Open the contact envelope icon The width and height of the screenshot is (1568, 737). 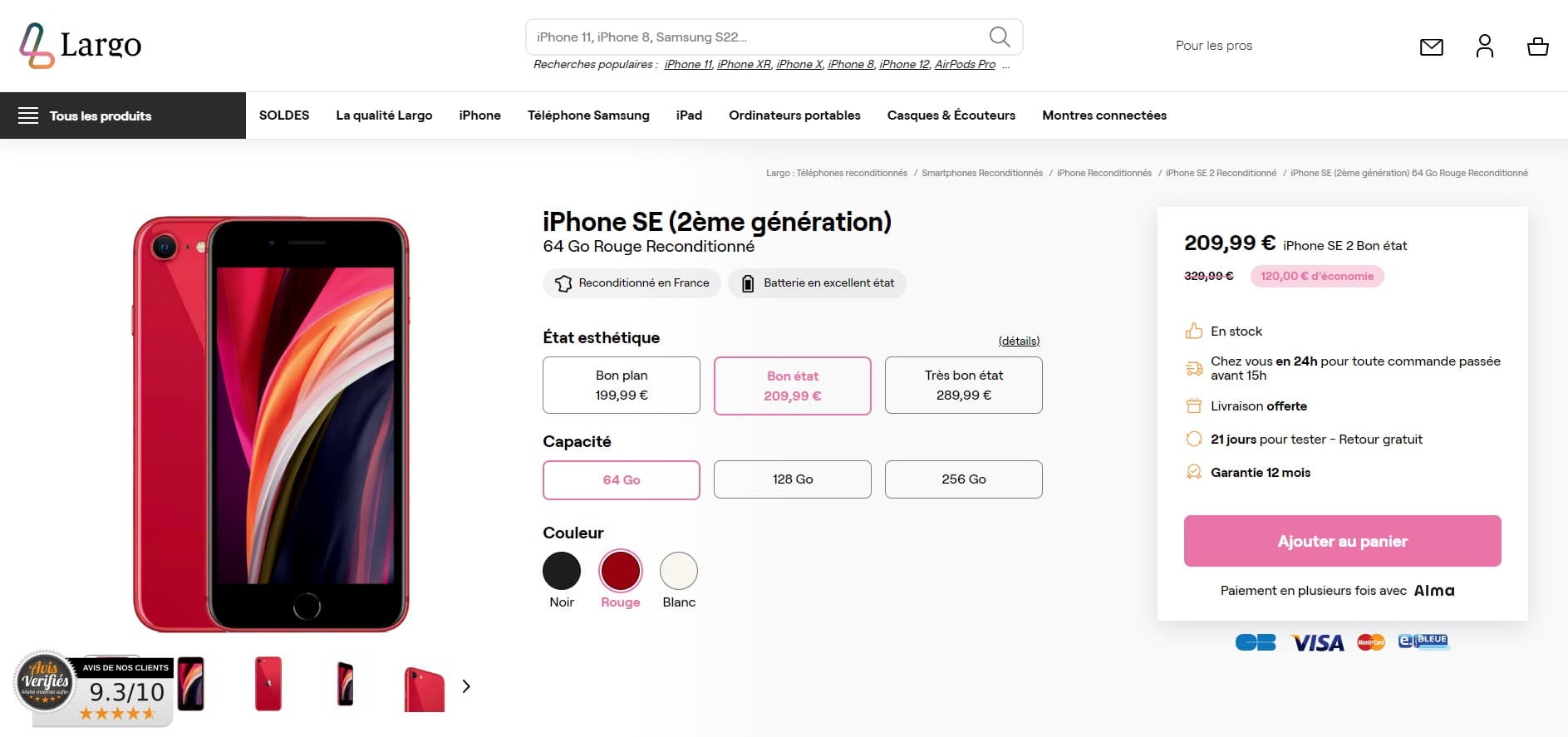coord(1431,47)
